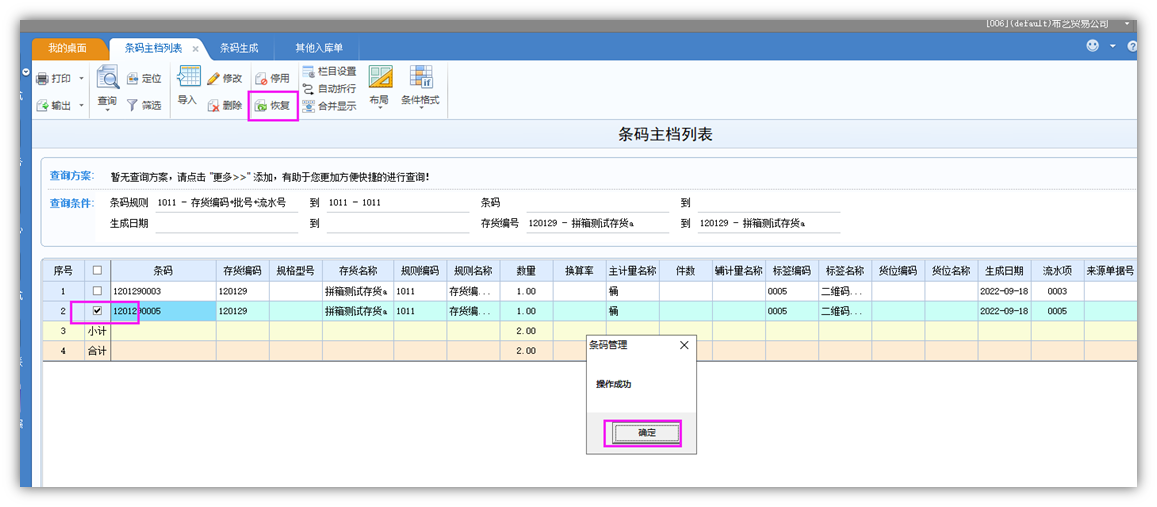Open company dropdown in title bar
The height and width of the screenshot is (507, 1157).
click(x=1127, y=24)
